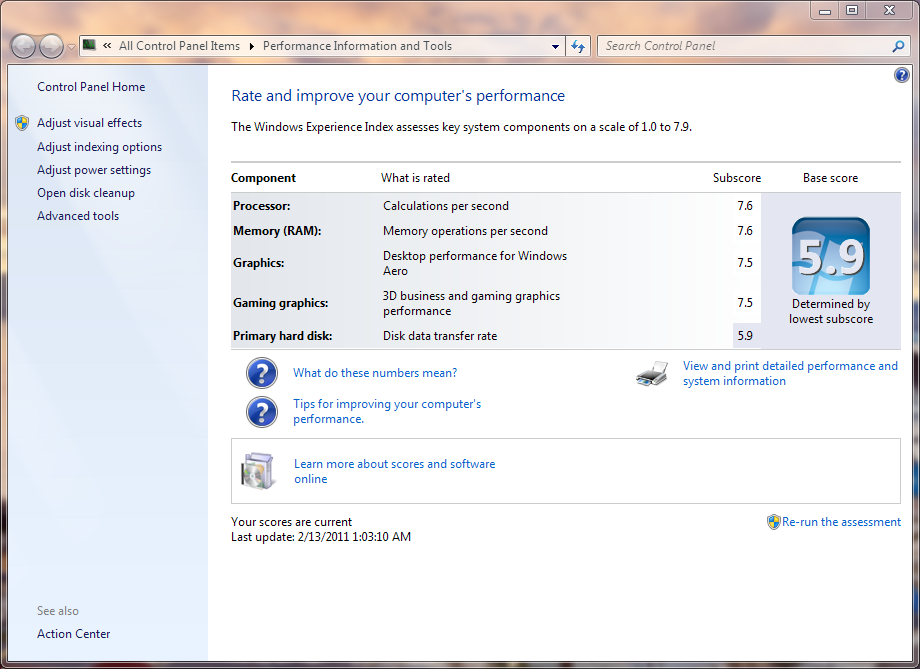Click in the Search Control Panel field
920x669 pixels.
[x=745, y=46]
